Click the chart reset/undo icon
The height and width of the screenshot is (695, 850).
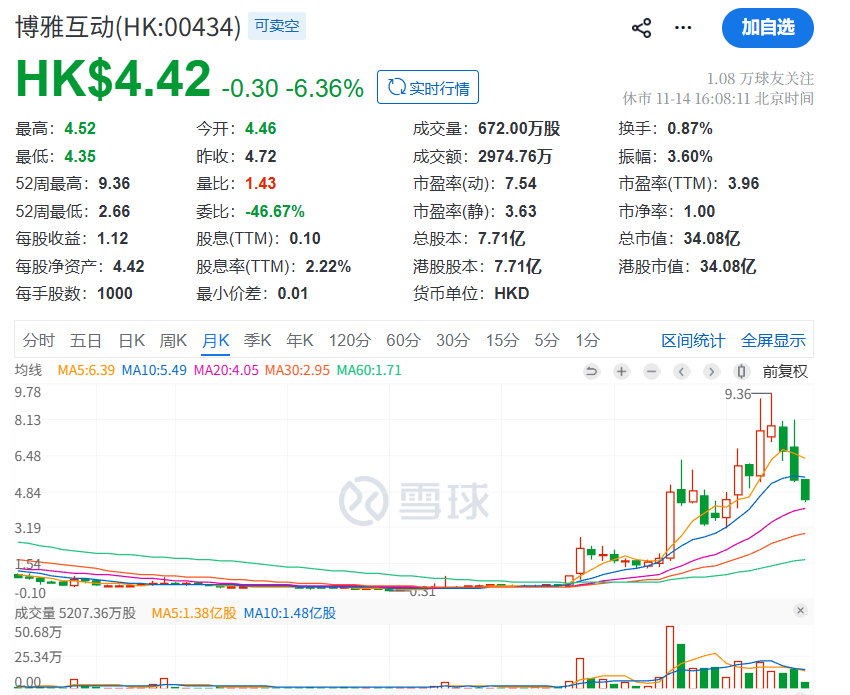tap(591, 371)
